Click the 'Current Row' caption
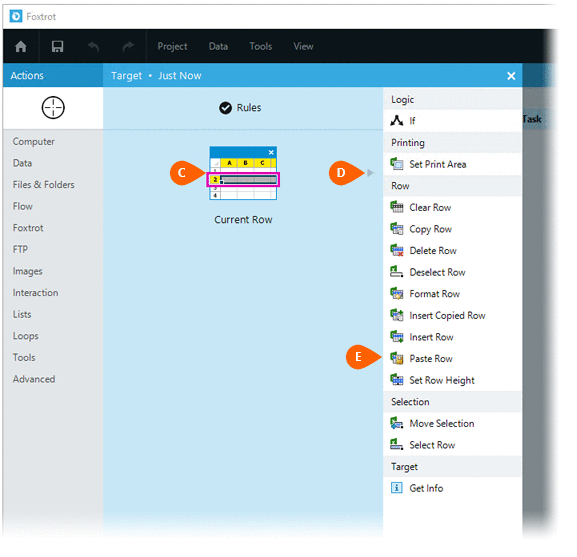 (x=243, y=220)
